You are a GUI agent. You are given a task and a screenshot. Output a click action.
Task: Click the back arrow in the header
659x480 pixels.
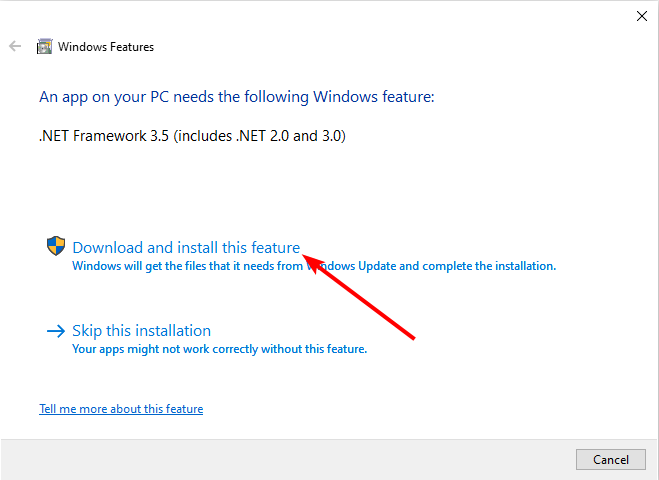pos(15,46)
